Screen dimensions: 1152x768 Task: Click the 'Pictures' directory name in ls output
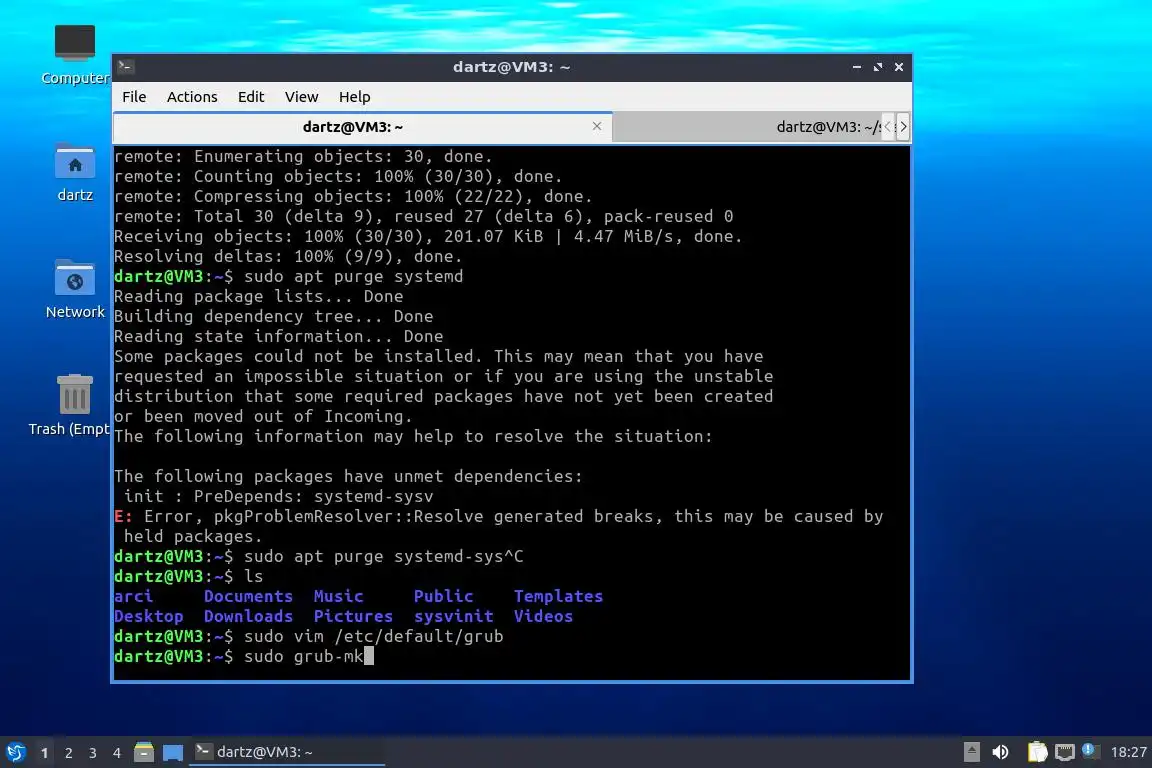pyautogui.click(x=353, y=617)
